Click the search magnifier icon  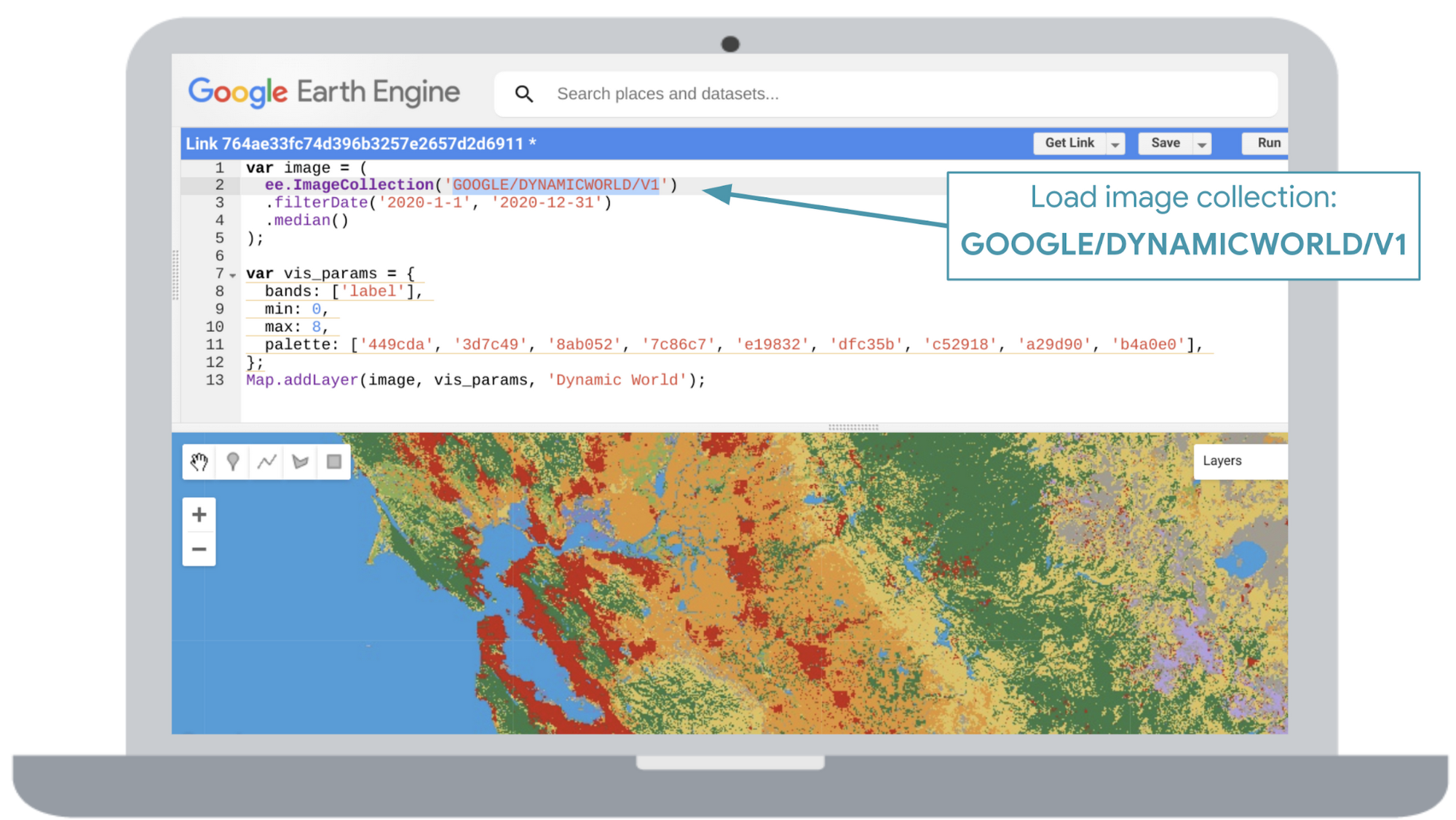(524, 94)
